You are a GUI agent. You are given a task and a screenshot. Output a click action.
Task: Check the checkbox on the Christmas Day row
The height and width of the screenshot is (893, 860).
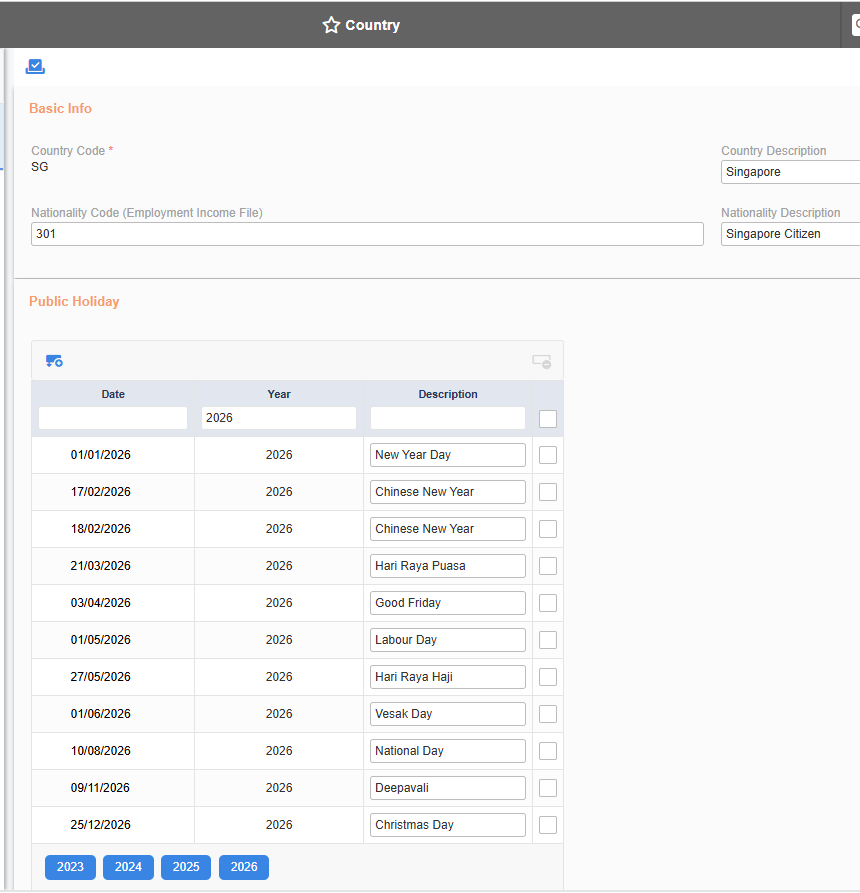pos(547,824)
